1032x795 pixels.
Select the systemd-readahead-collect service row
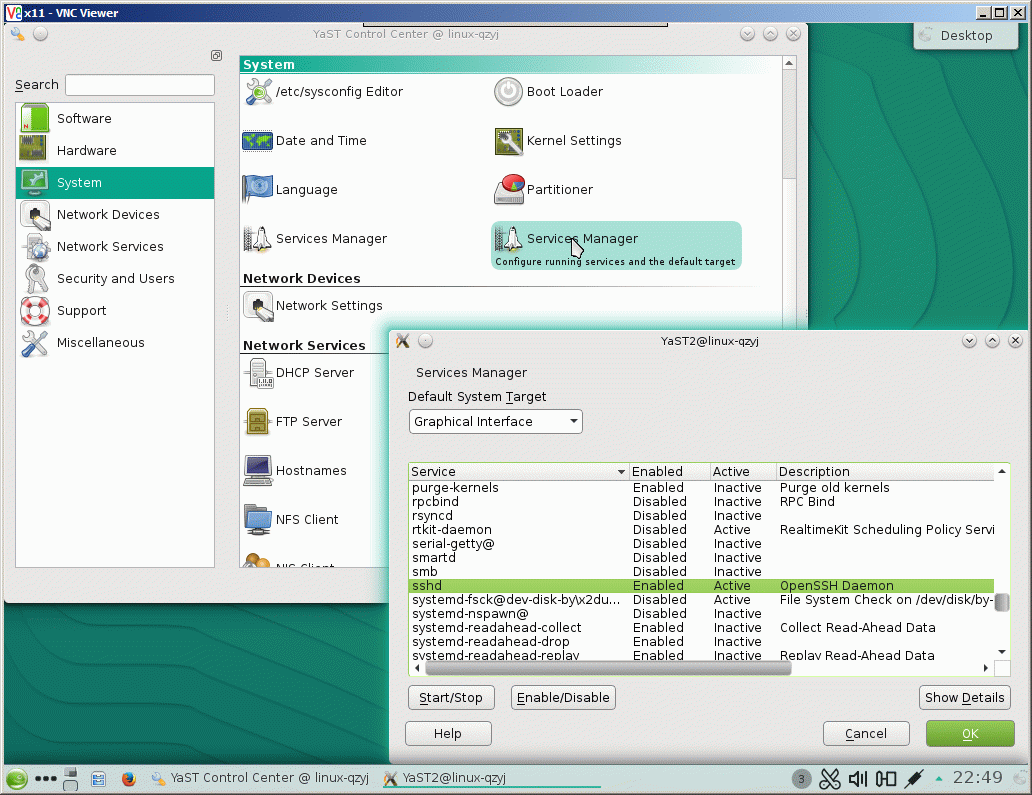(x=702, y=628)
